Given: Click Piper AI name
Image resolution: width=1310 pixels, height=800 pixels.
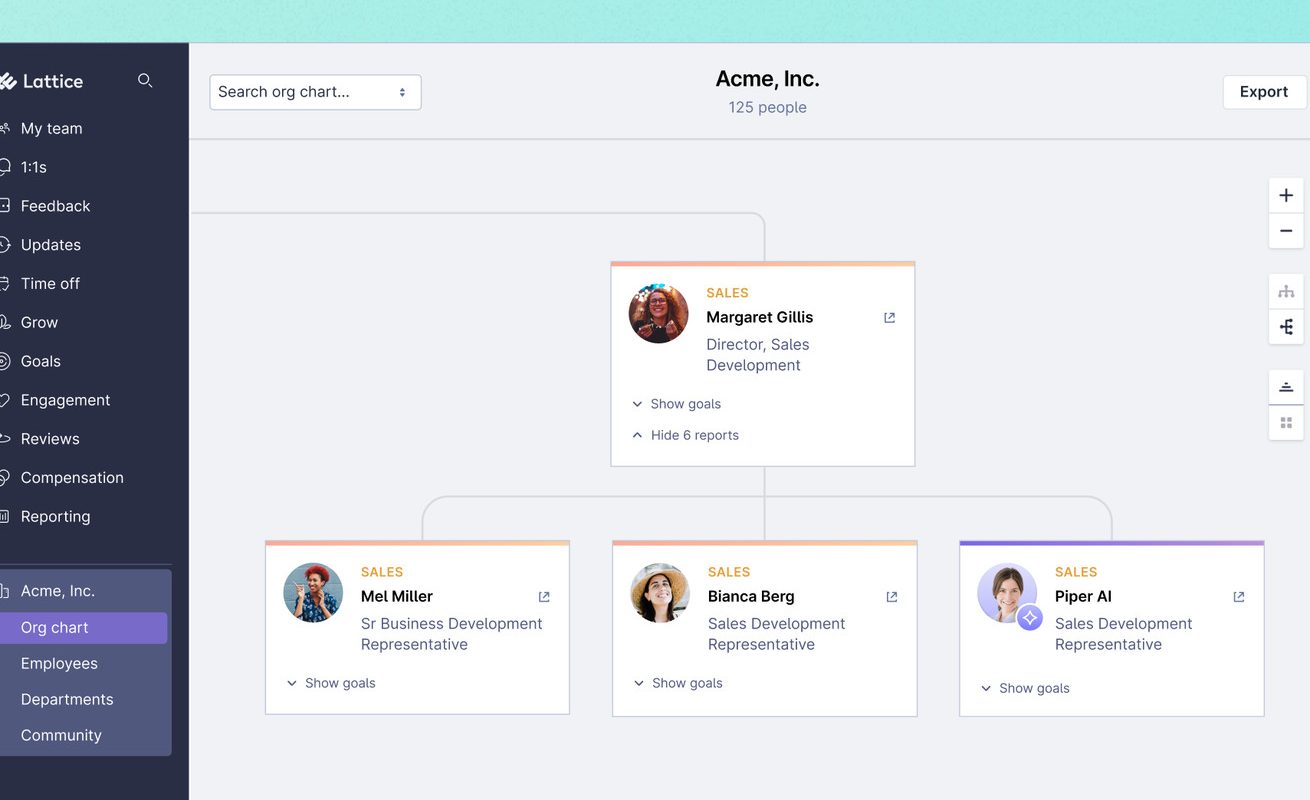Looking at the screenshot, I should (x=1083, y=596).
